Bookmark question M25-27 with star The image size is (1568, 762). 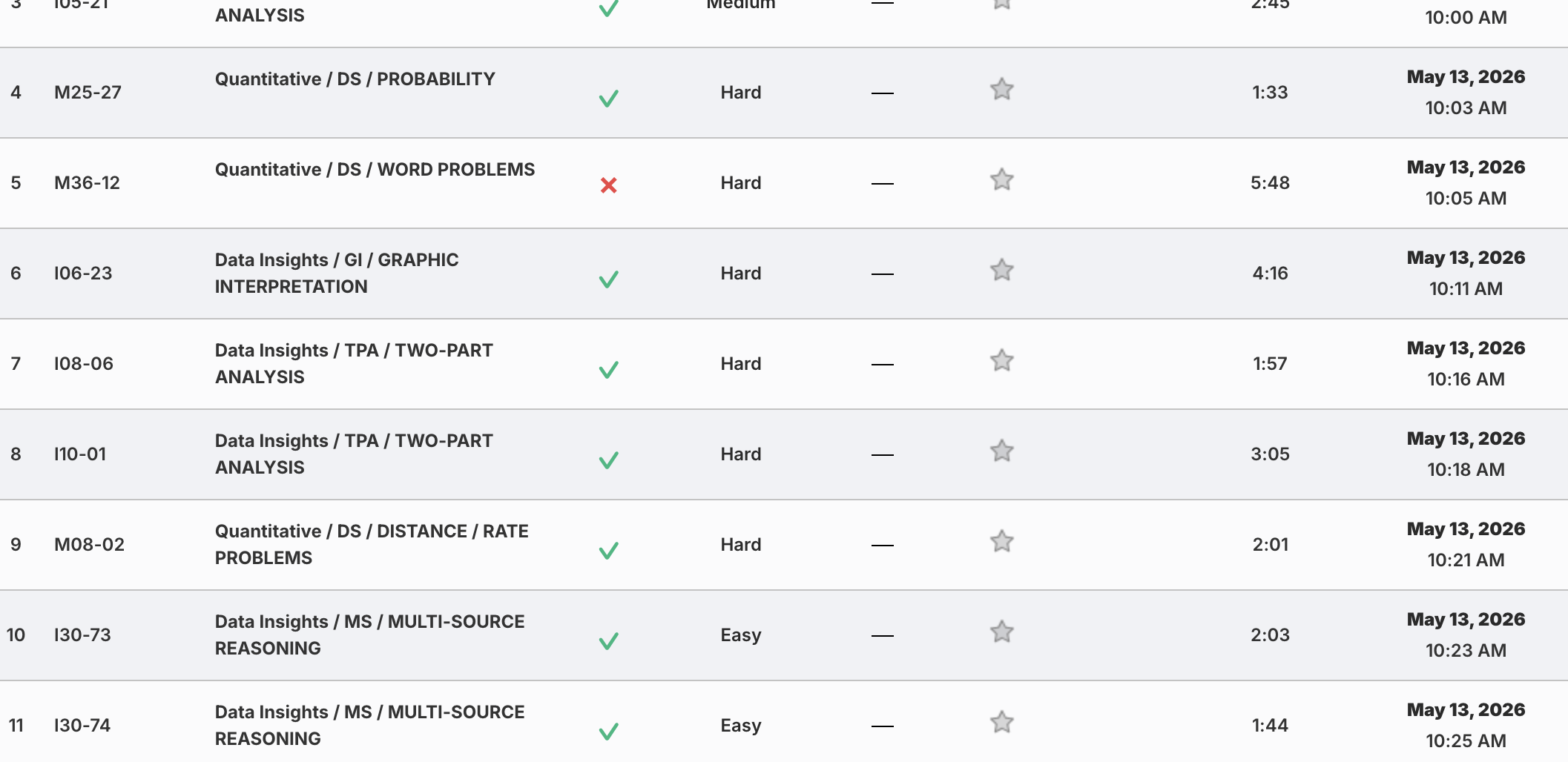coord(1001,90)
